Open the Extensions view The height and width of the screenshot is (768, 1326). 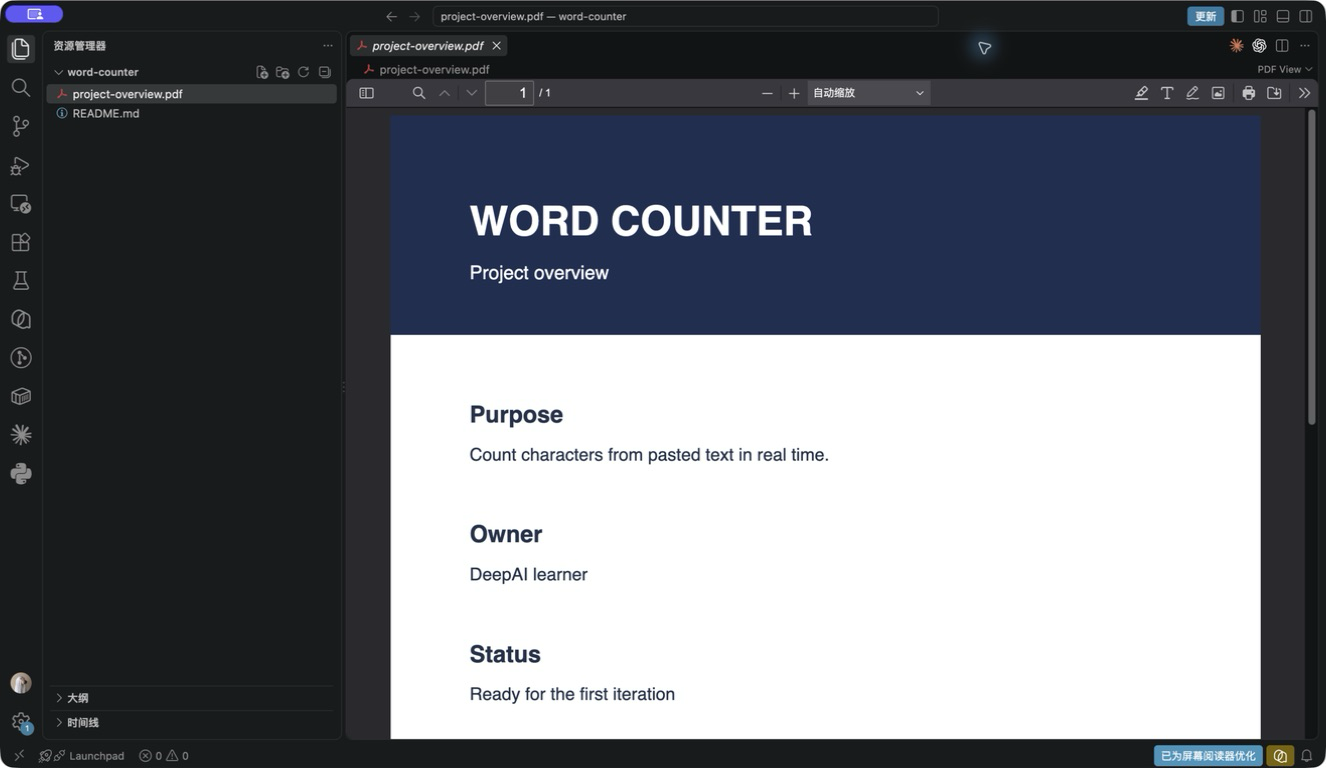pyautogui.click(x=20, y=242)
